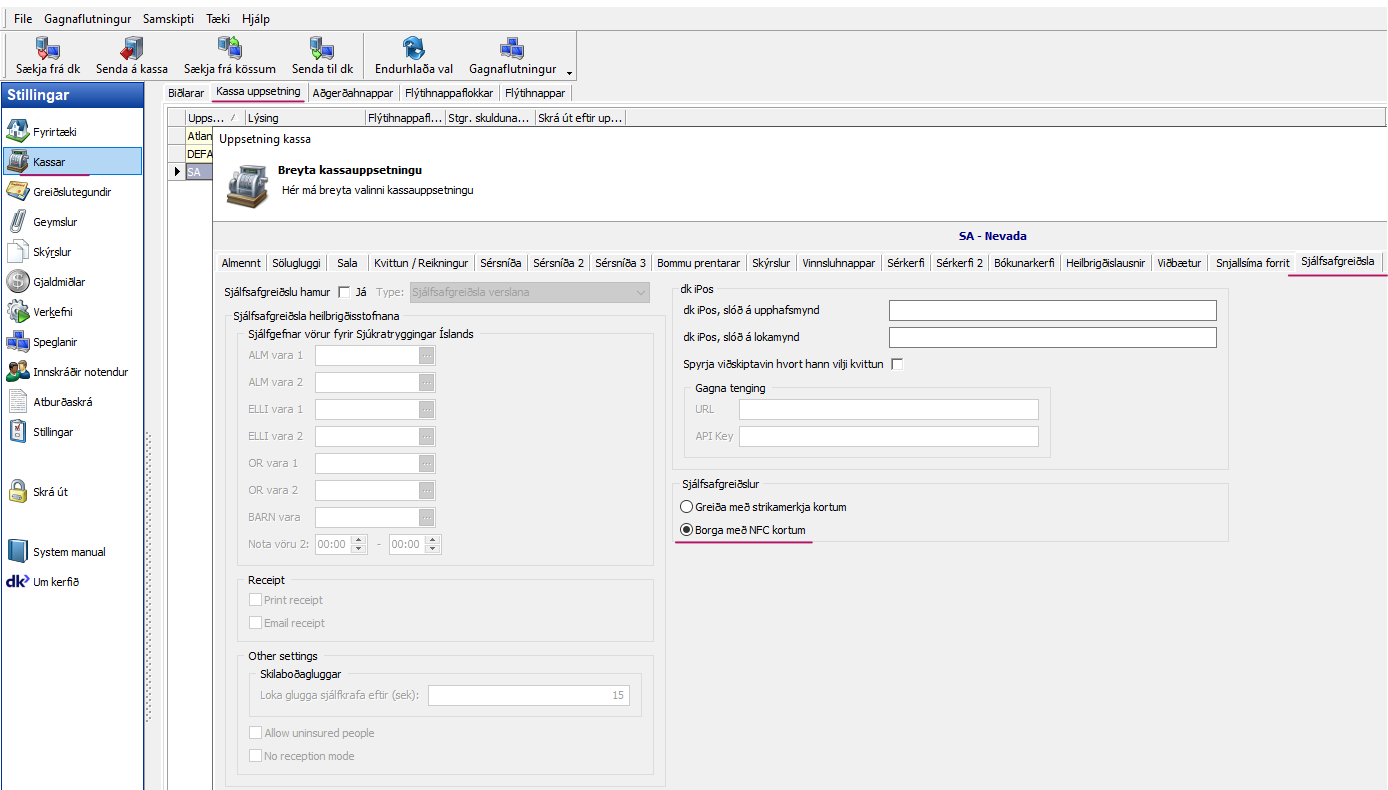
Task: Click the Sækja frá dk toolbar icon
Action: [x=47, y=49]
